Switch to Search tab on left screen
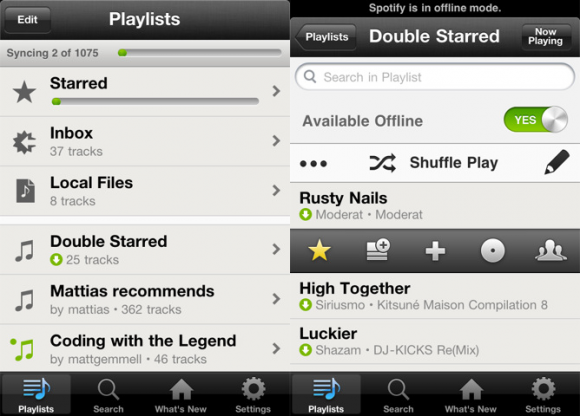 (108, 395)
